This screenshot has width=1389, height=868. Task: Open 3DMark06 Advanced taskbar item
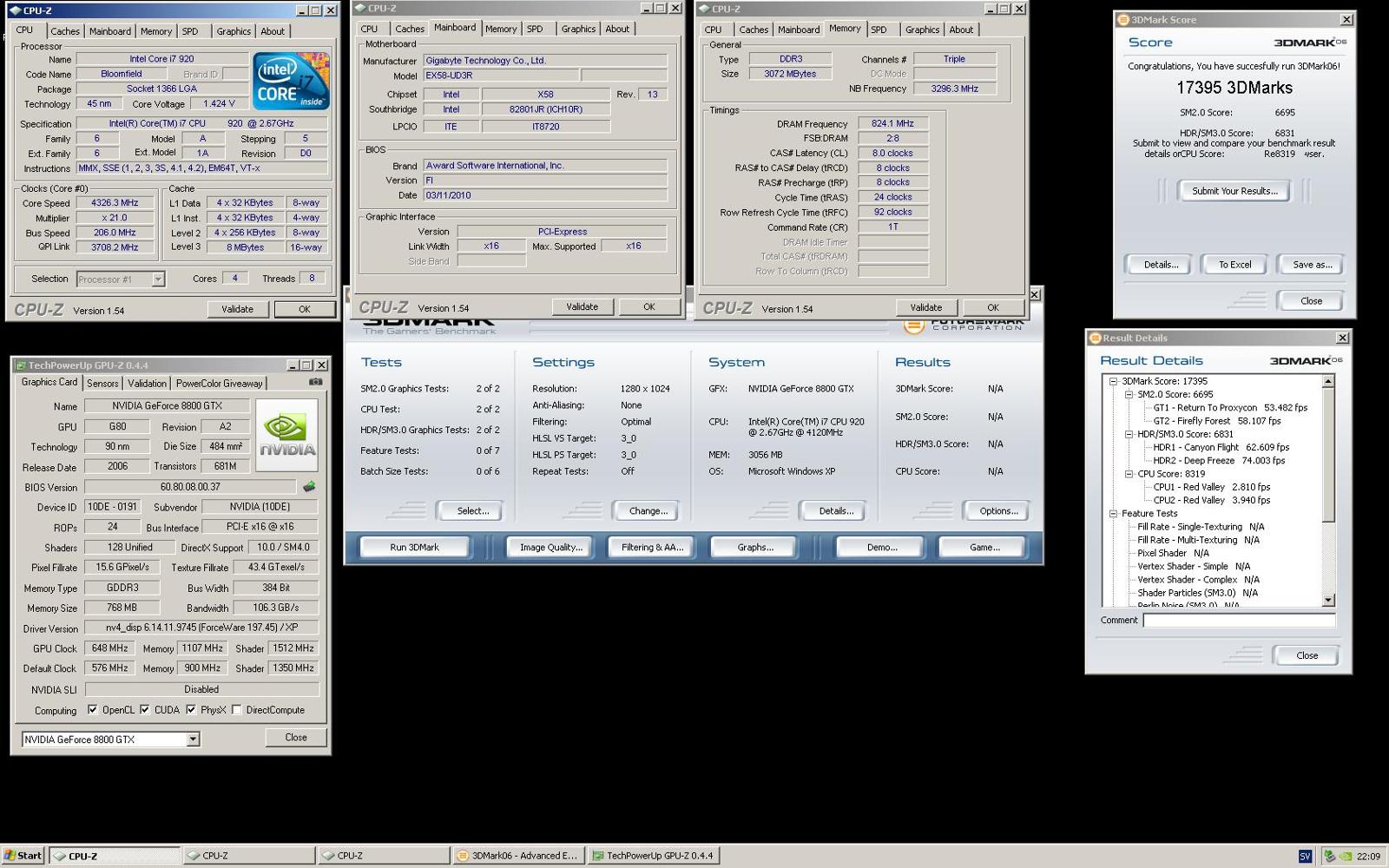518,856
